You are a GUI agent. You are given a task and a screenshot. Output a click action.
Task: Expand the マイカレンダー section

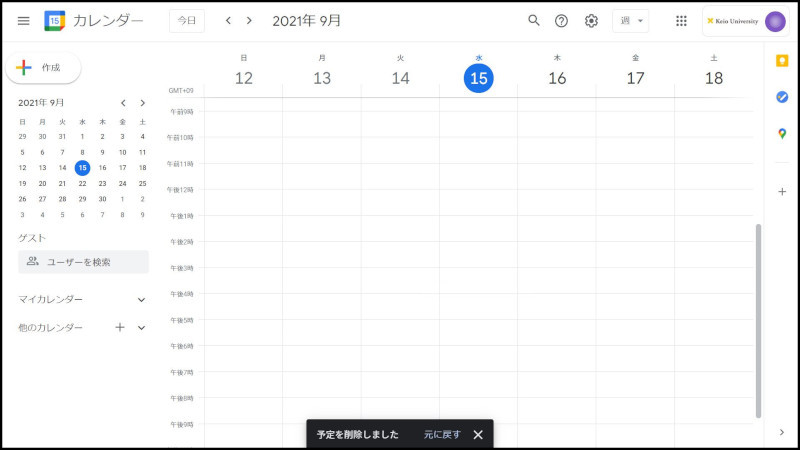141,299
